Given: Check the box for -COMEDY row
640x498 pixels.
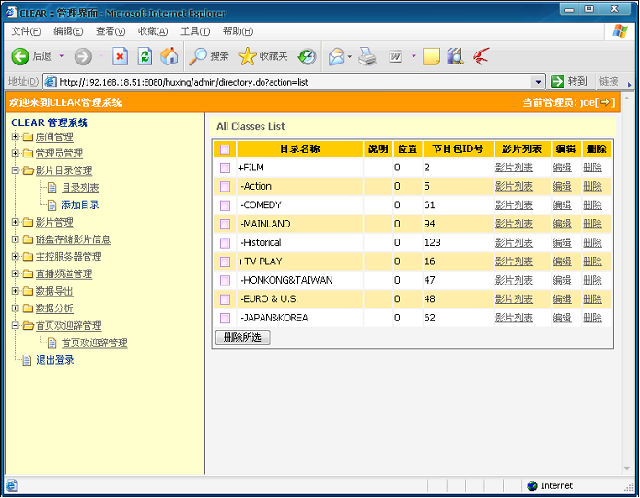Looking at the screenshot, I should click(225, 205).
